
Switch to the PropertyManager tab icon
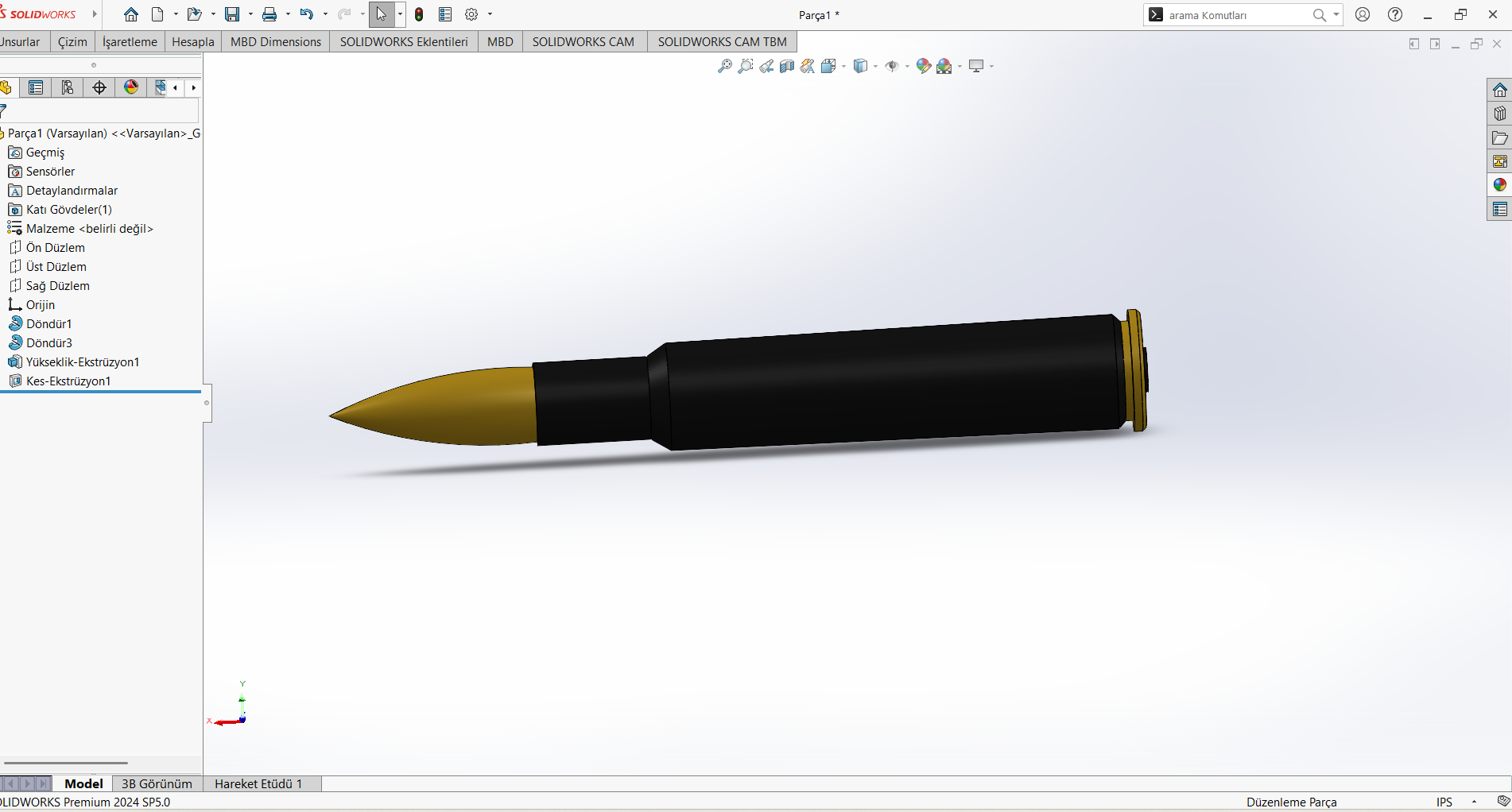coord(36,87)
